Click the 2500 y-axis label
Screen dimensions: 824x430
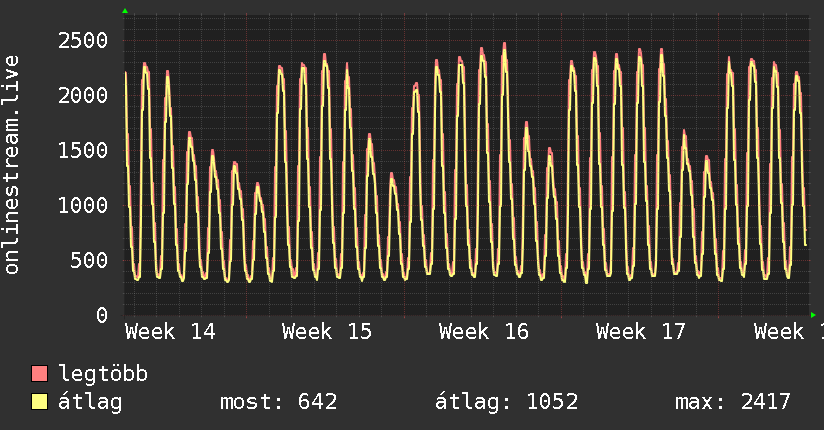tap(83, 40)
